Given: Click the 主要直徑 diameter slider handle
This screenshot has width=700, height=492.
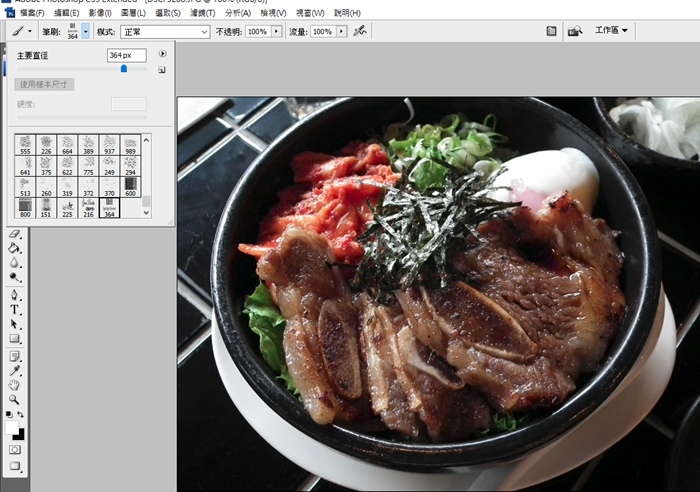Looking at the screenshot, I should 124,69.
